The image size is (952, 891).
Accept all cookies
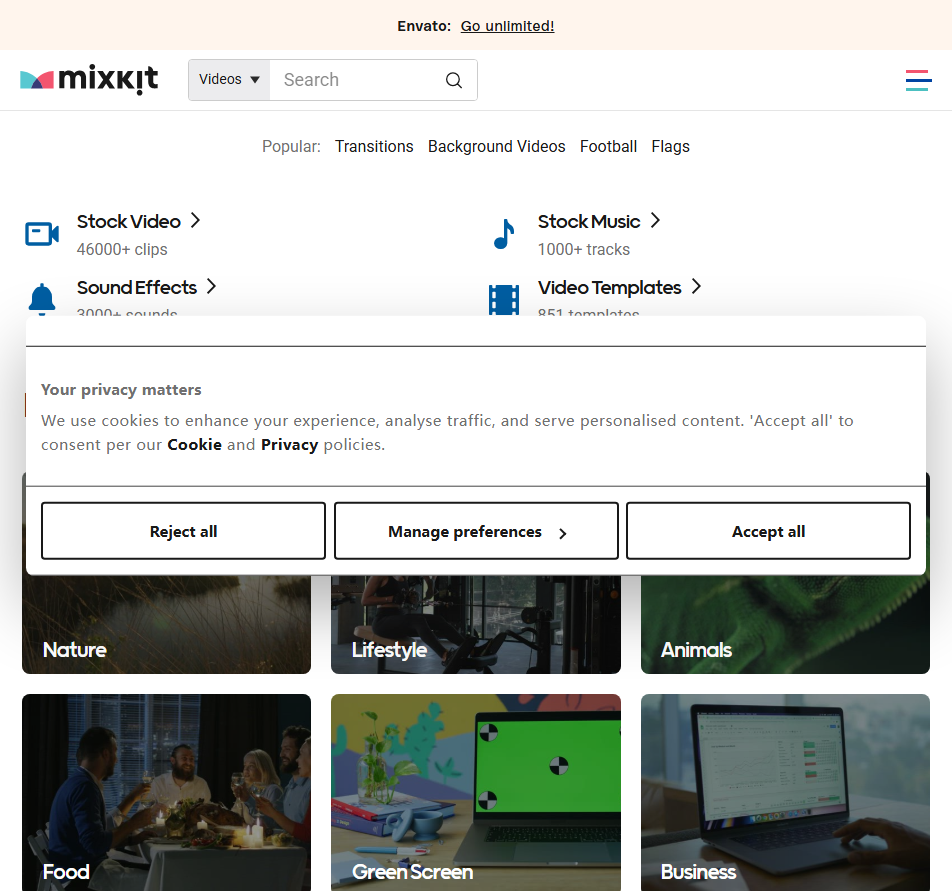coord(769,531)
